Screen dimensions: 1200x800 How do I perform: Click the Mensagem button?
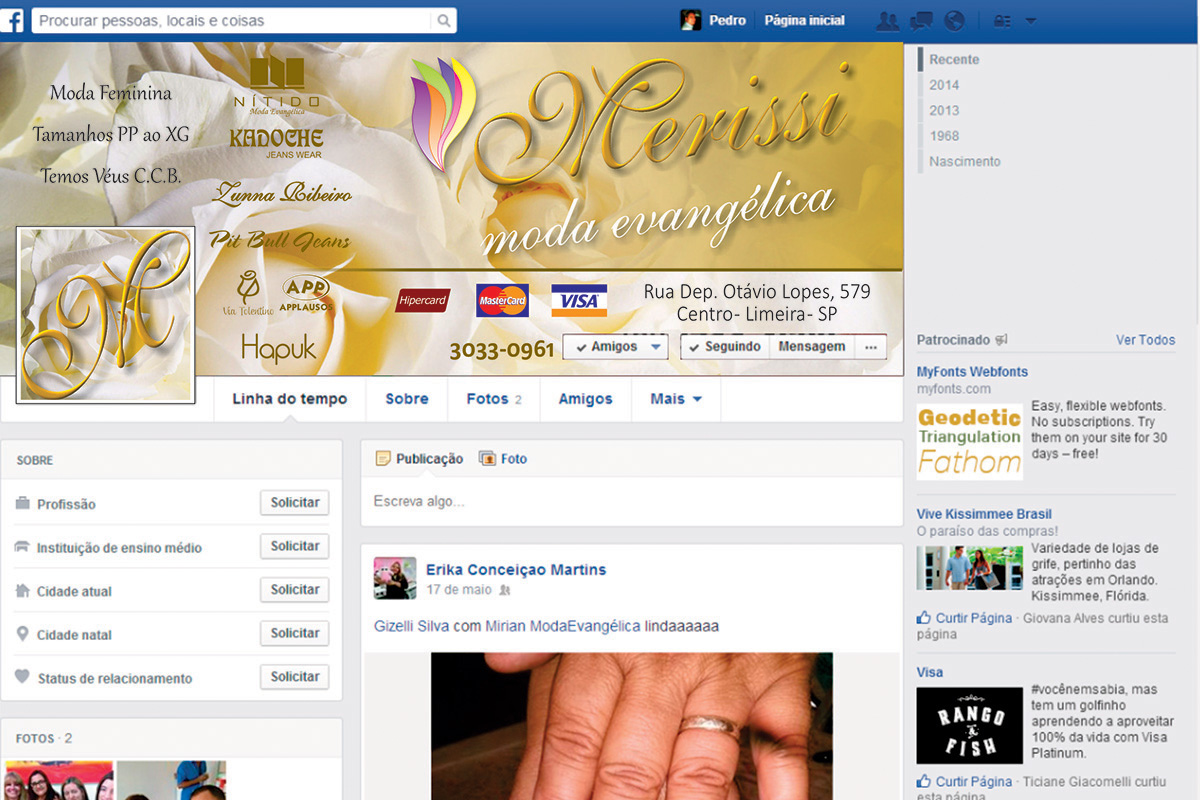[x=812, y=347]
